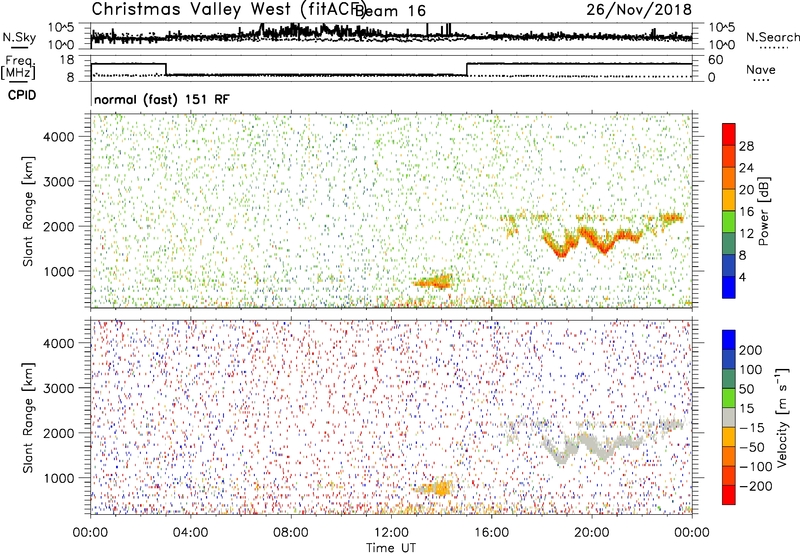Pick the blue bottom segment of power color bar

click(729, 287)
